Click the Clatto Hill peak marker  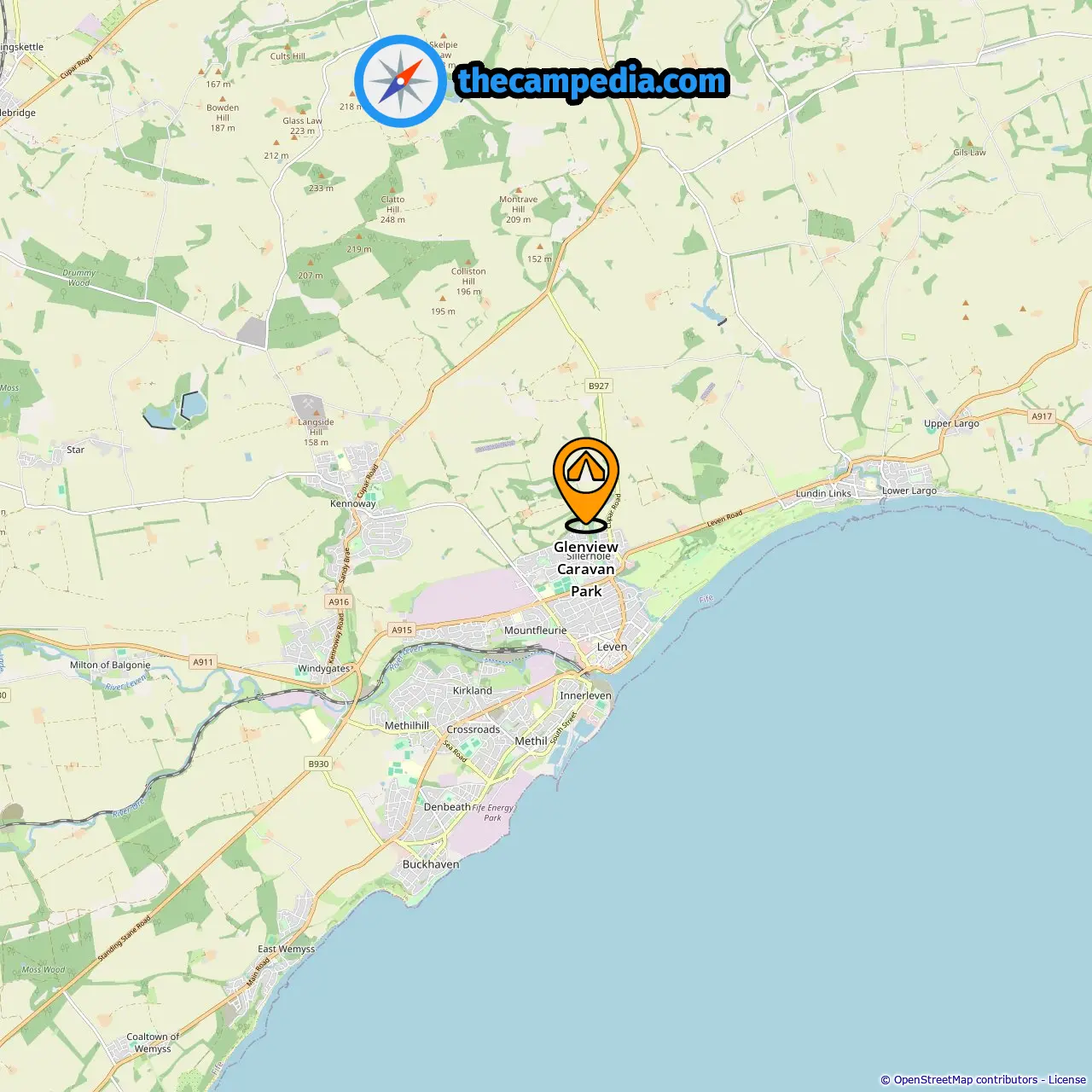[392, 190]
